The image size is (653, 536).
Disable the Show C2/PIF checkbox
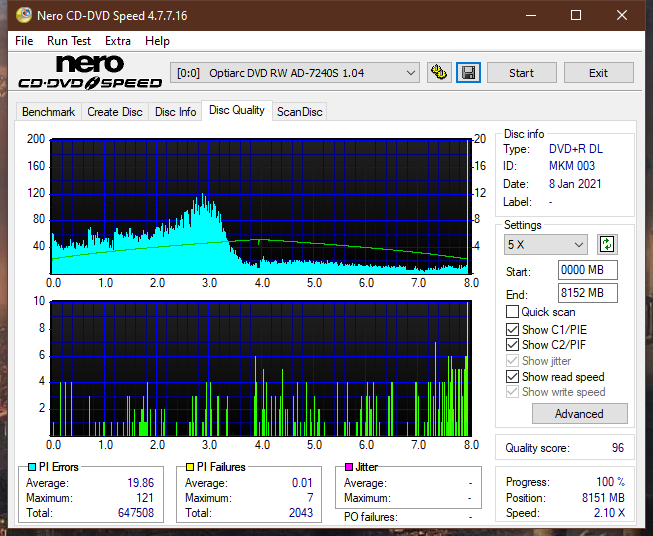tap(513, 345)
